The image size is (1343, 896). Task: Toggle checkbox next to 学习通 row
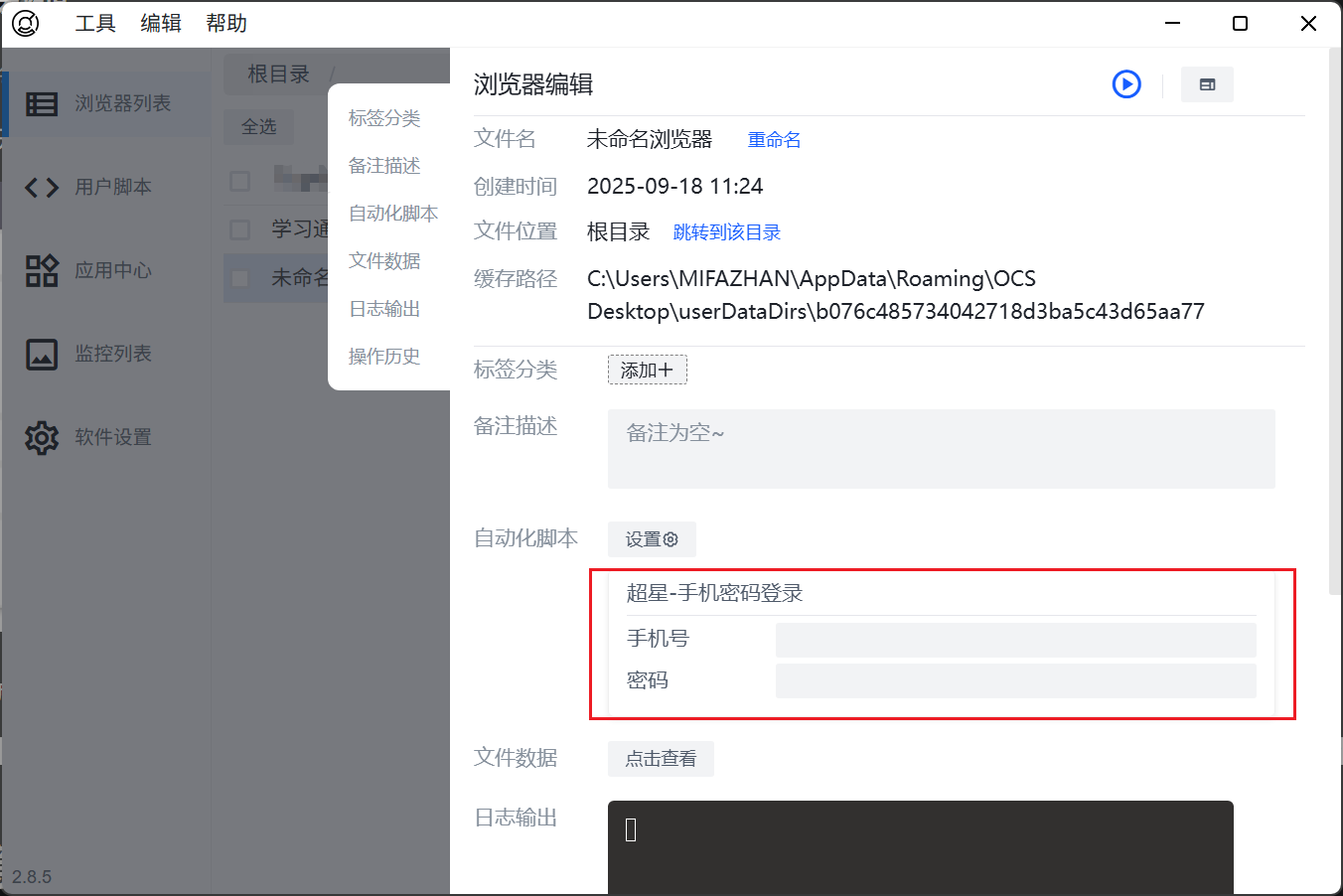tap(239, 229)
